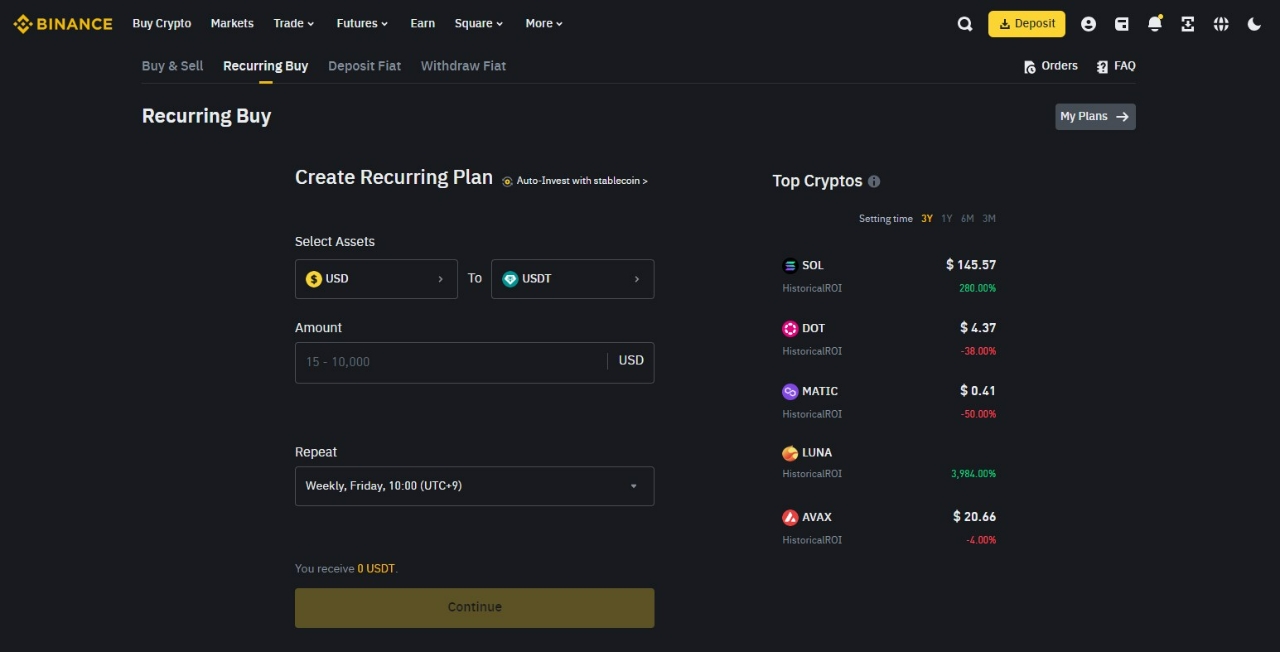Select the Recurring Buy tab
Screen dimensions: 1280x652
[266, 66]
